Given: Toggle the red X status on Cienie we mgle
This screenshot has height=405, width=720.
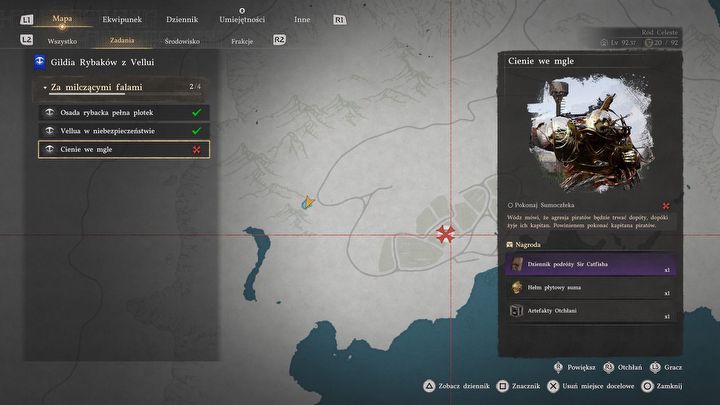Looking at the screenshot, I should pos(197,149).
